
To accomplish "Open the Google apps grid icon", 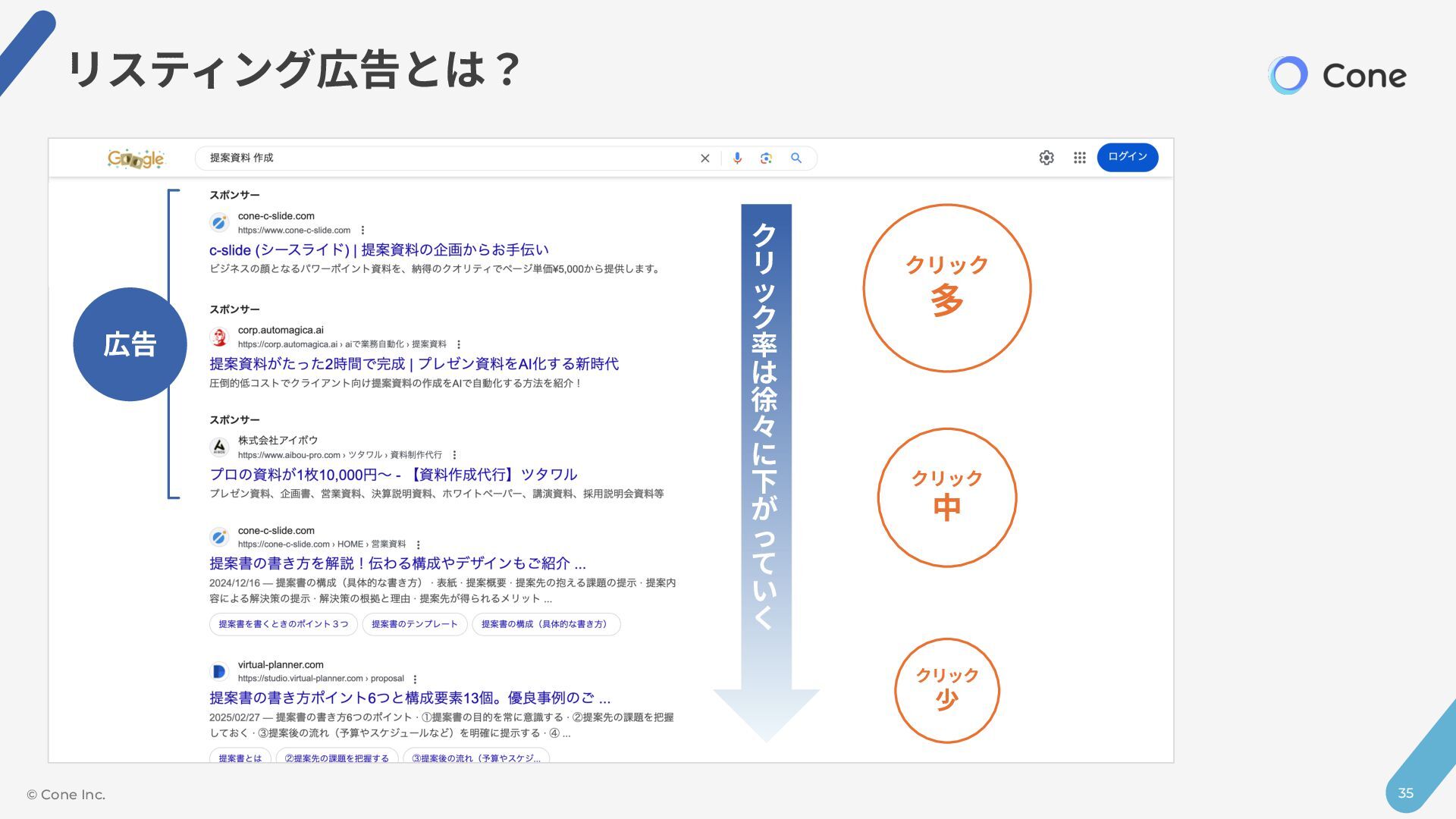I will click(x=1079, y=158).
